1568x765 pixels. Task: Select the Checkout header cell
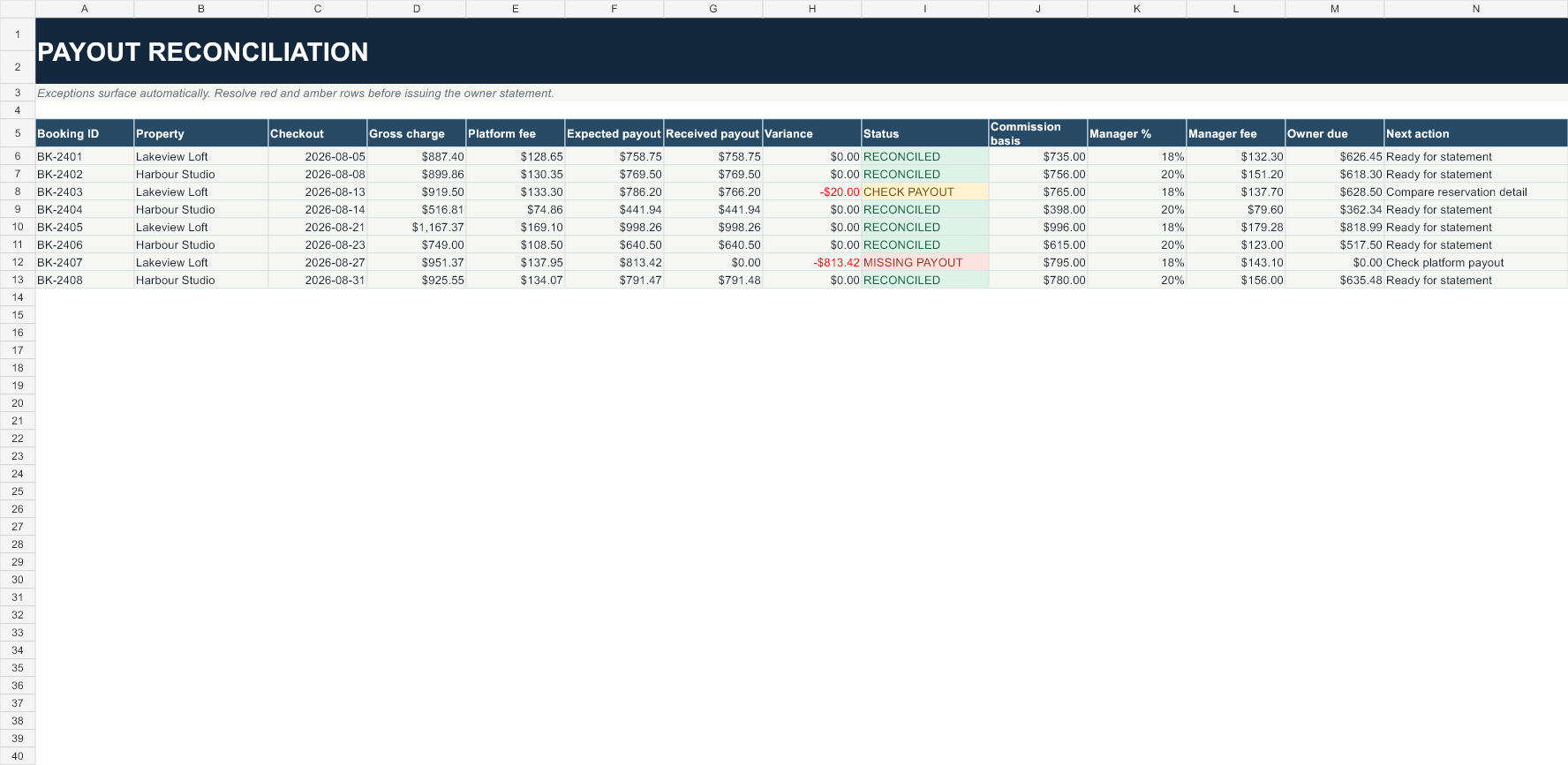[x=318, y=133]
